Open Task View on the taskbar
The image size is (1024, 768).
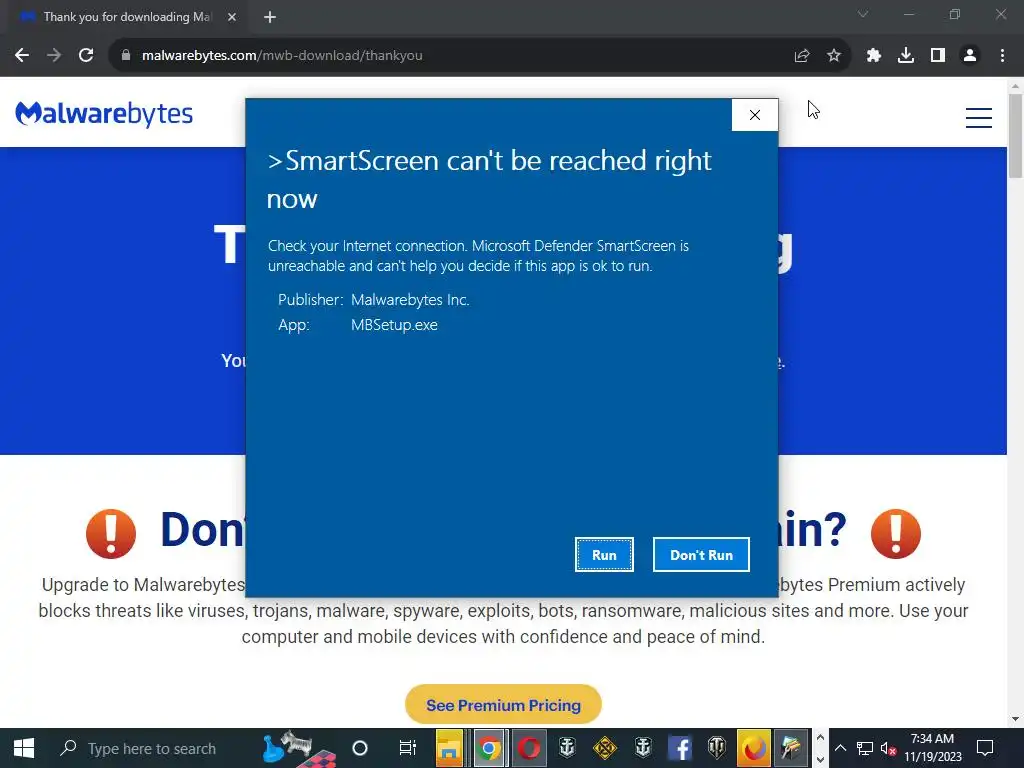408,748
